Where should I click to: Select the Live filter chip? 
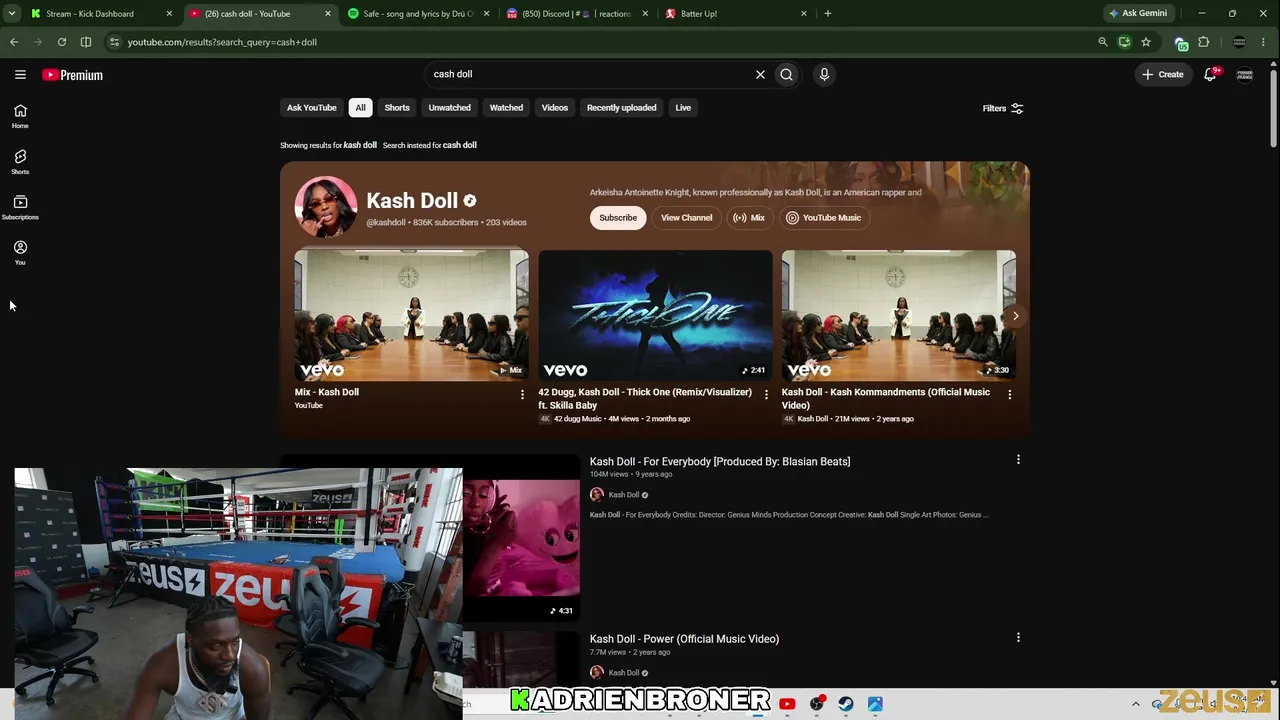(683, 108)
